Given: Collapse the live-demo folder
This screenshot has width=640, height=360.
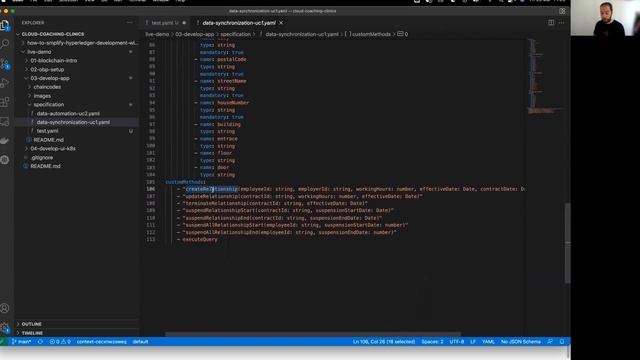Looking at the screenshot, I should (39, 52).
